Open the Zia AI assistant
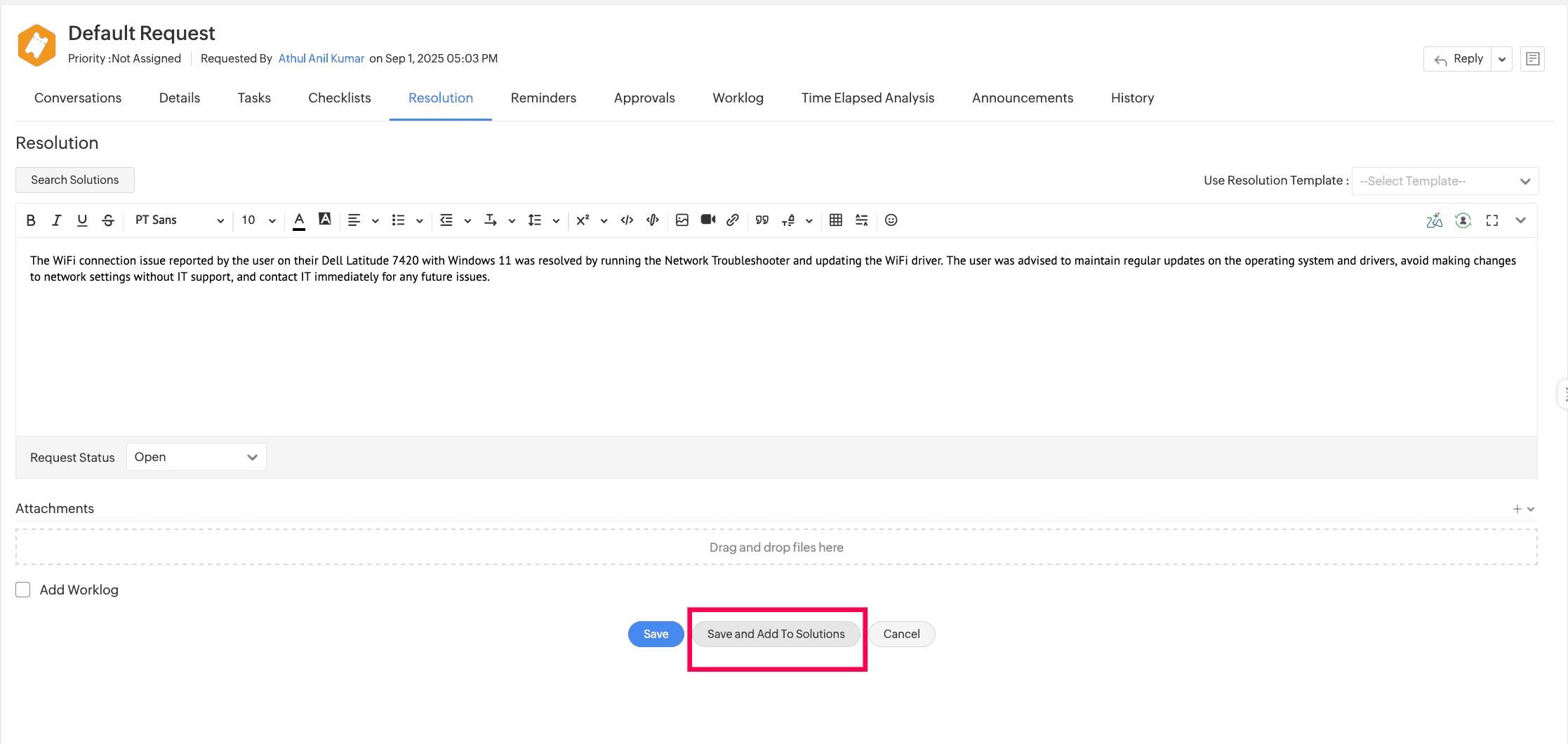Screen dimensions: 1568x744 (1434, 220)
